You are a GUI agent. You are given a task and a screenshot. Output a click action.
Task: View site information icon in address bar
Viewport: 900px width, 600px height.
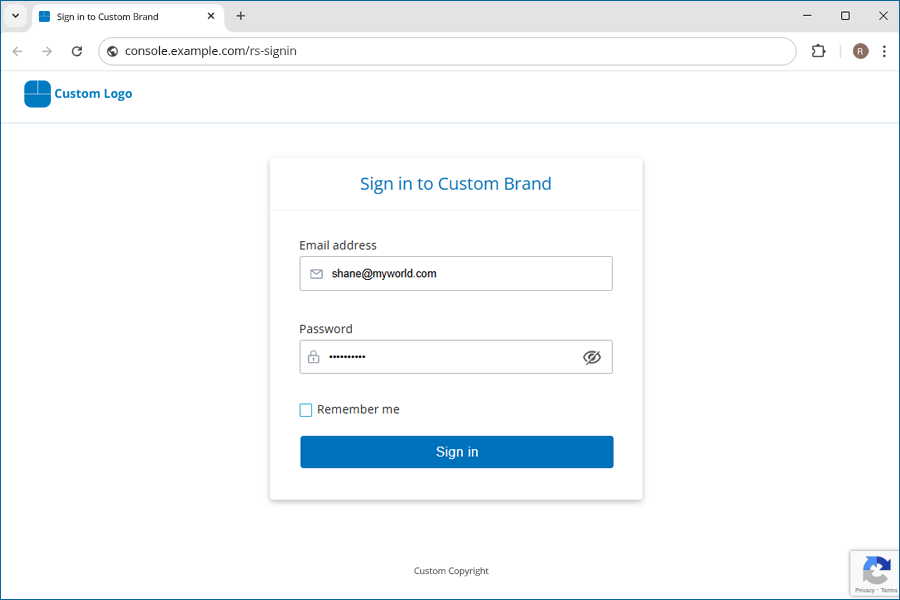pyautogui.click(x=113, y=51)
